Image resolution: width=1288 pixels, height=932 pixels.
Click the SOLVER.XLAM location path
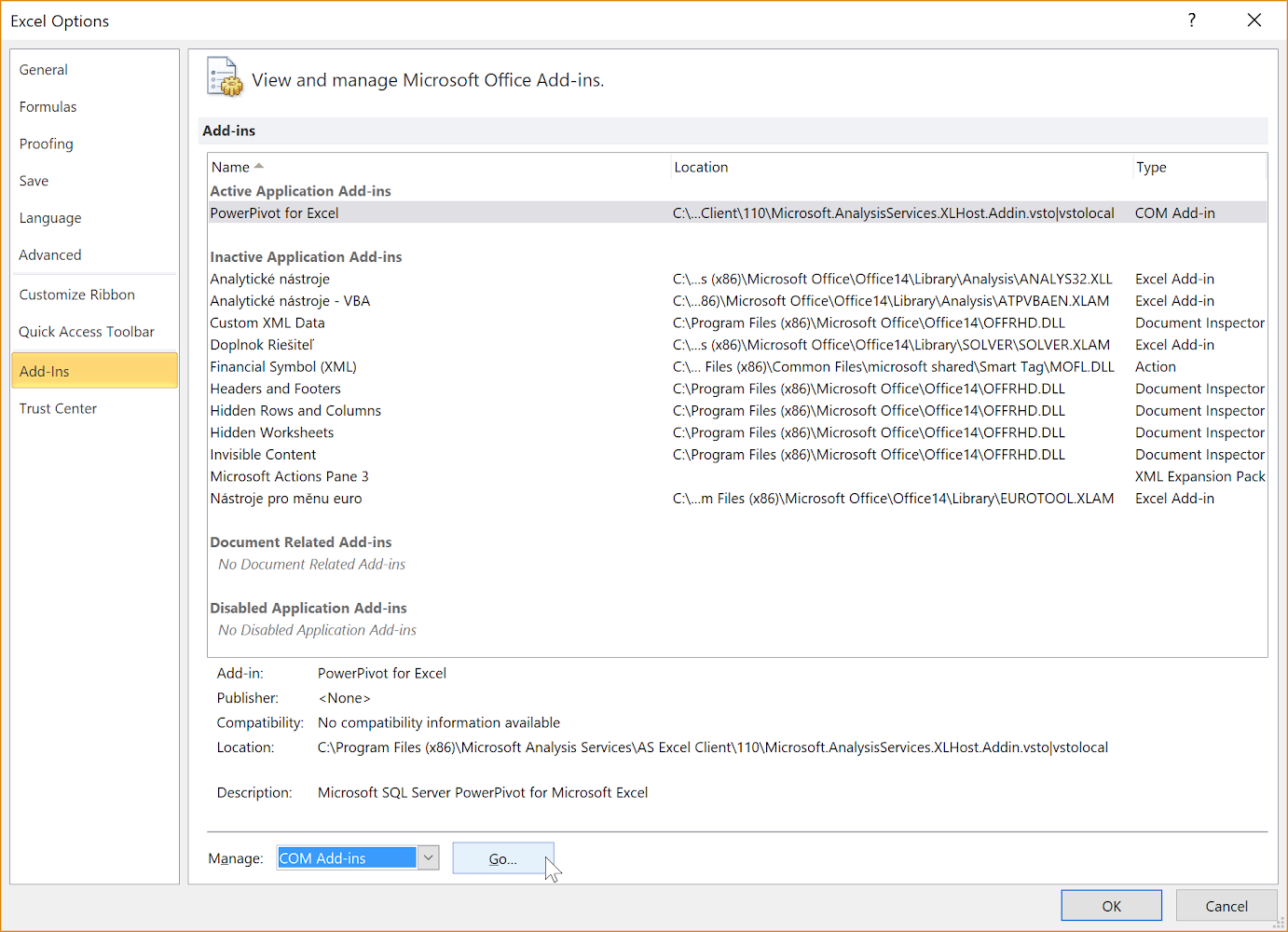[x=891, y=345]
